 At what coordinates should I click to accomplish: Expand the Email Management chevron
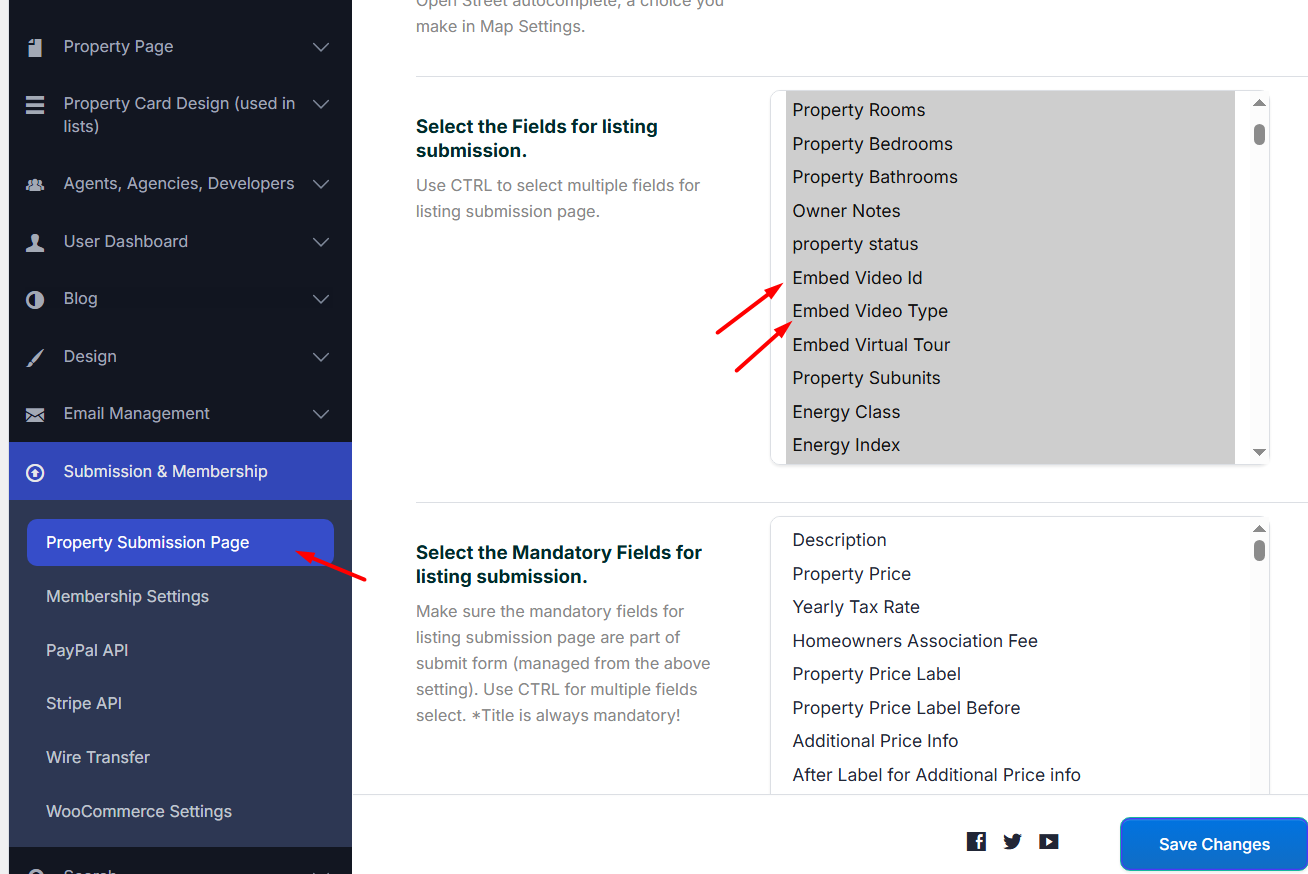pos(321,414)
